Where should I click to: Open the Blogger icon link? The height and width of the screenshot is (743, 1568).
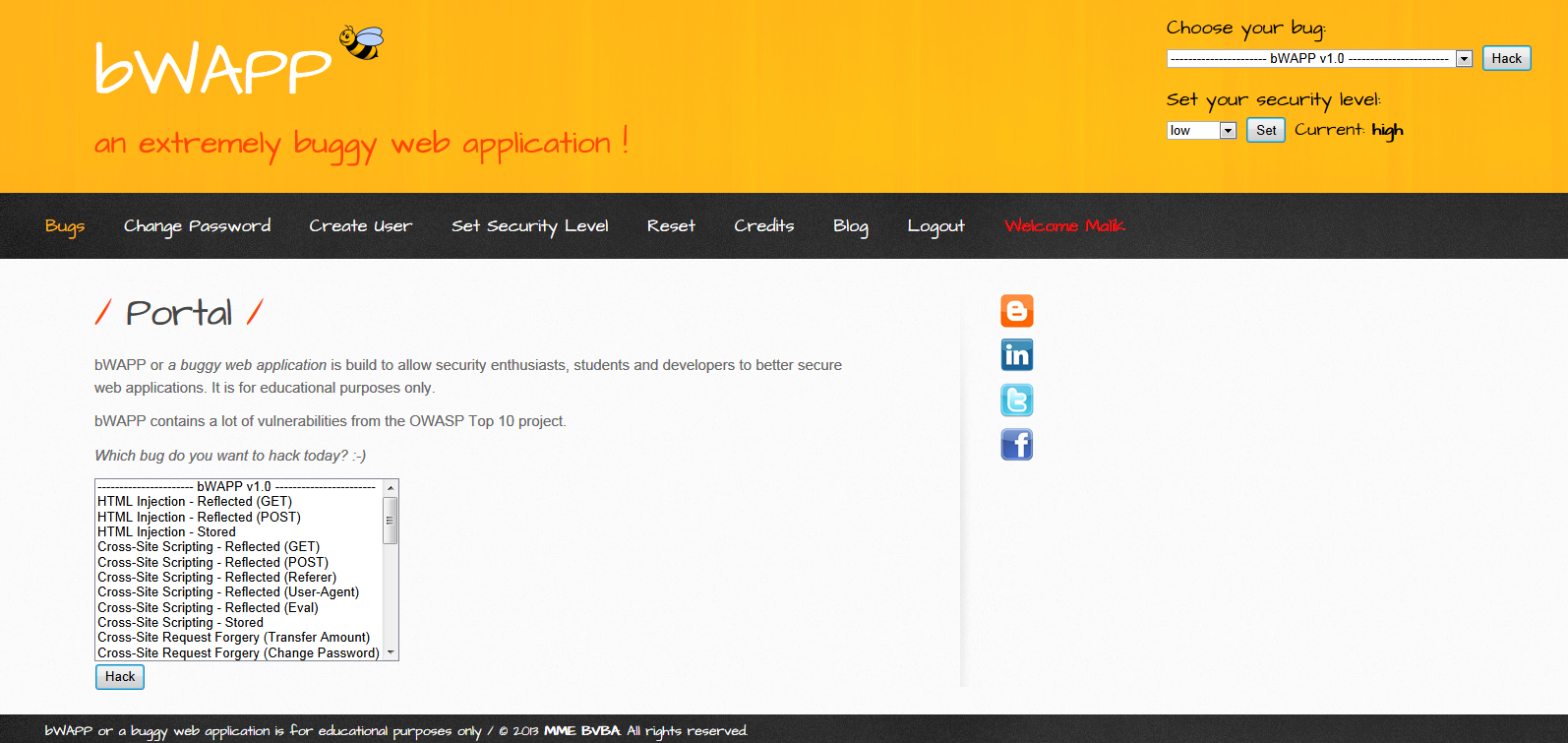tap(1017, 311)
